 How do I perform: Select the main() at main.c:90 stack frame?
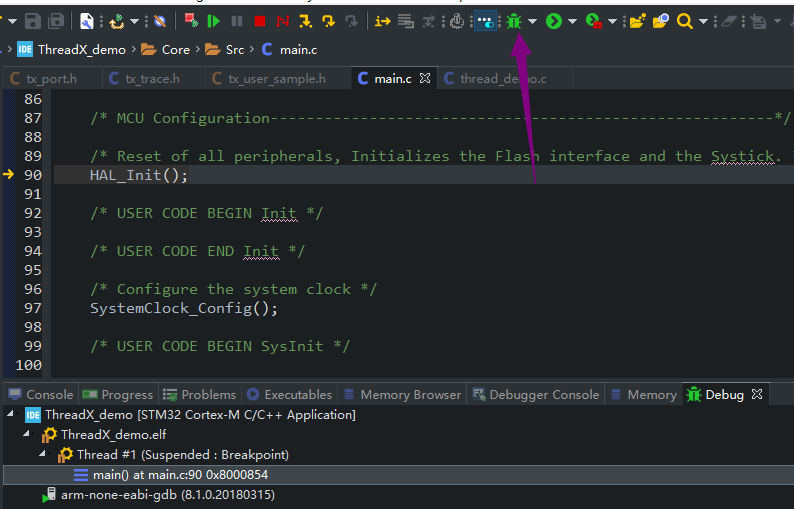point(180,475)
